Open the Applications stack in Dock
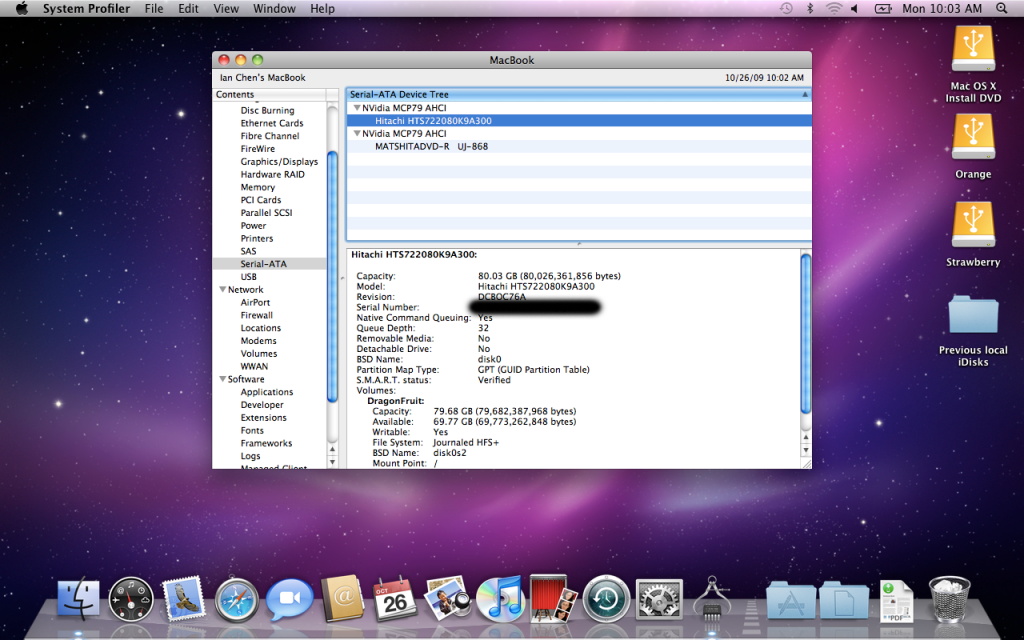This screenshot has height=640, width=1024. [790, 600]
